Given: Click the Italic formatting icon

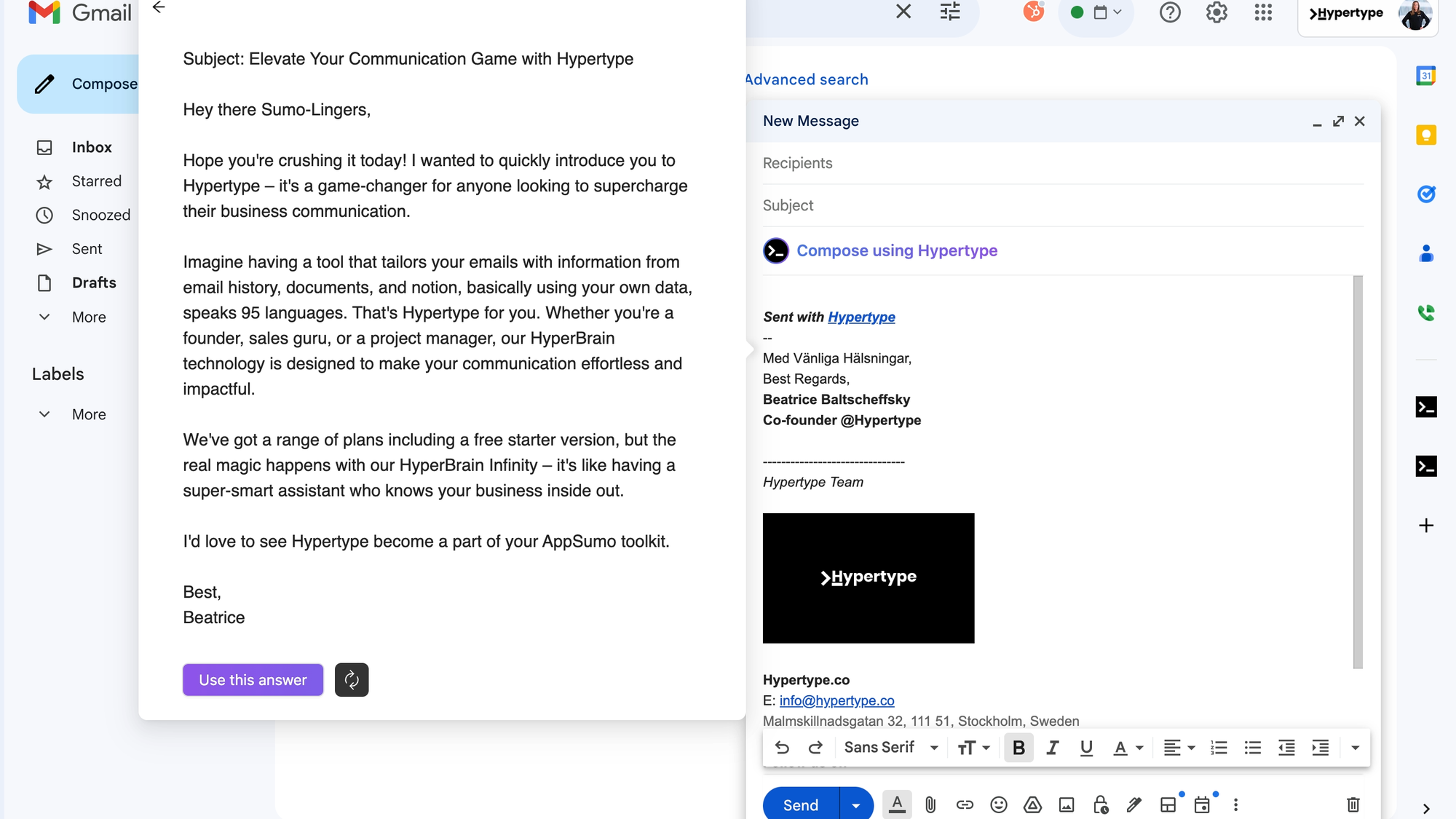Looking at the screenshot, I should pos(1052,747).
